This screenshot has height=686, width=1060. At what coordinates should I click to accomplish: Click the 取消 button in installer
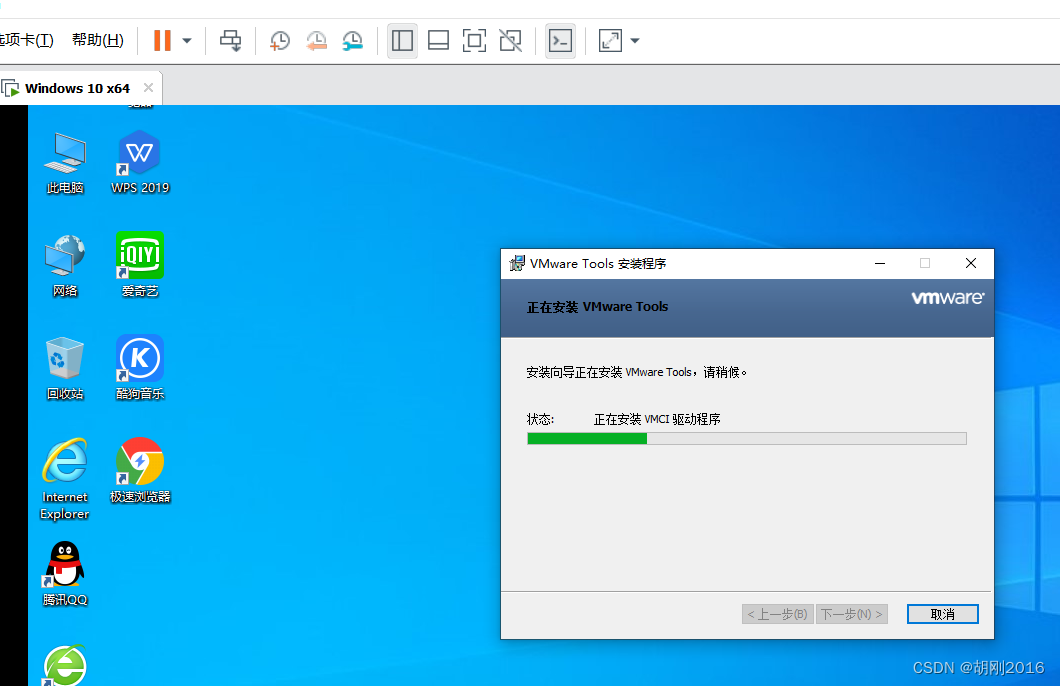(942, 613)
